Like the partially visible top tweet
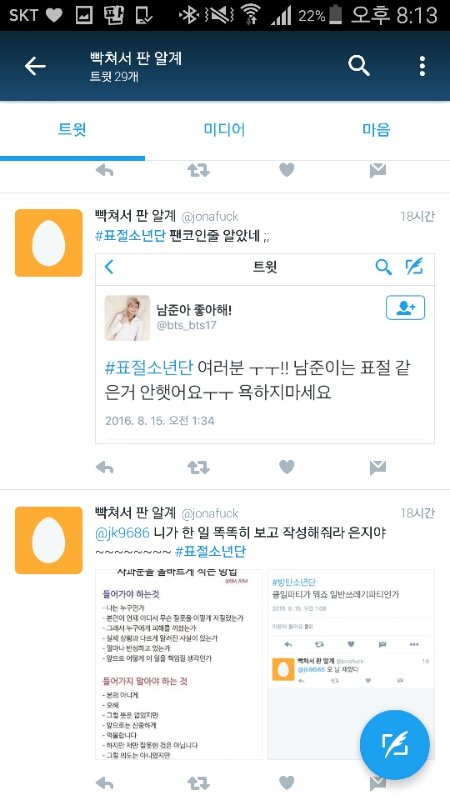This screenshot has height=800, width=450. (x=287, y=170)
